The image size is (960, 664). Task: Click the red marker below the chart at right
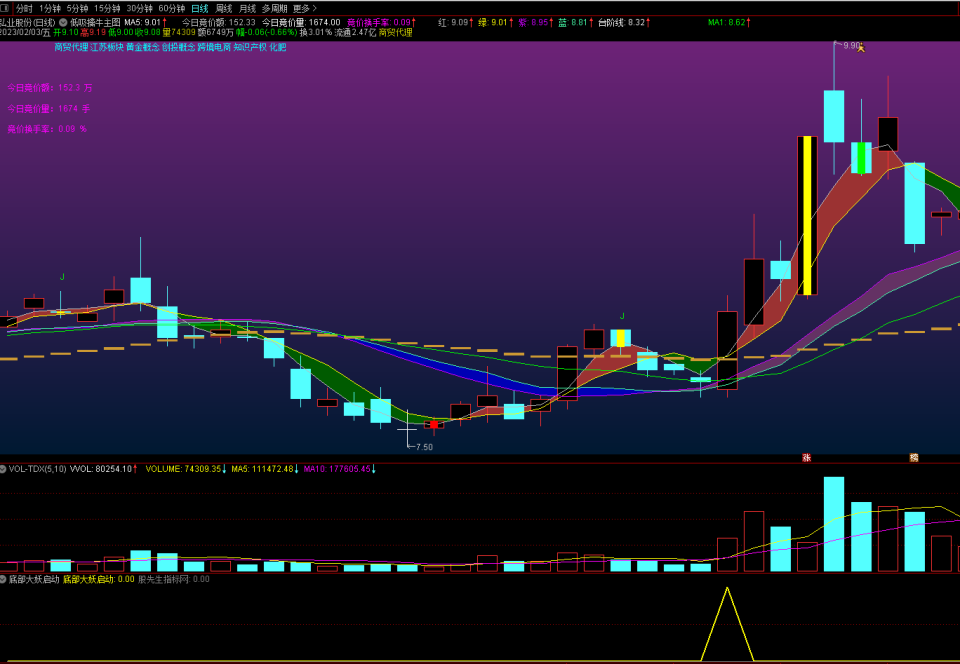point(913,457)
